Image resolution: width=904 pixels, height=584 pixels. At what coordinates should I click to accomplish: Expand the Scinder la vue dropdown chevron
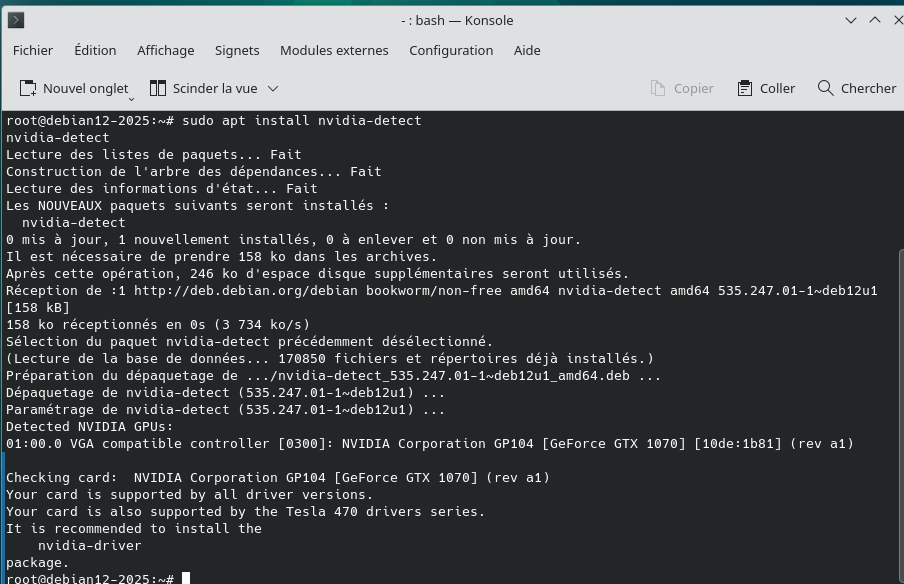273,88
